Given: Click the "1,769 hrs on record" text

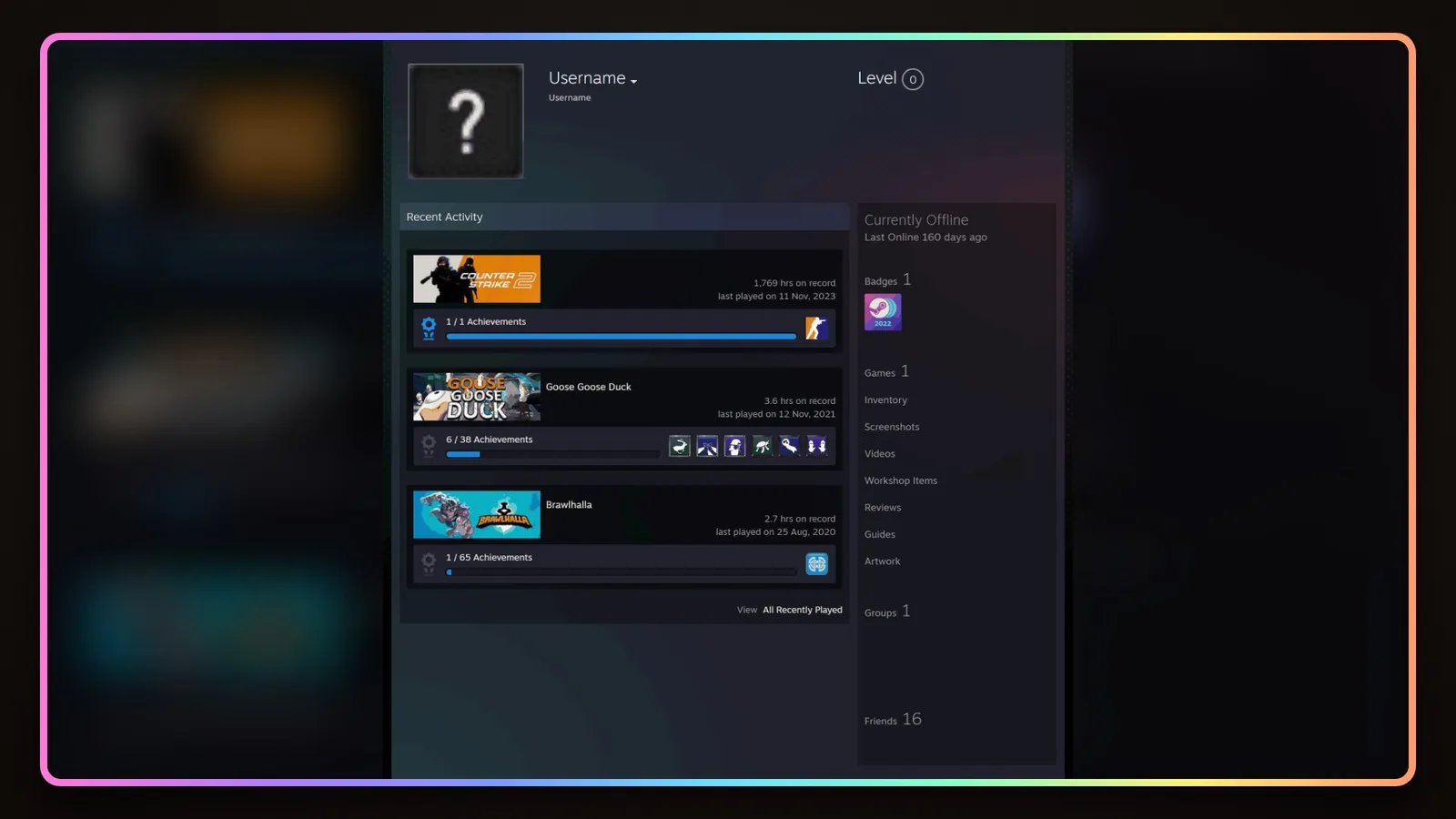Looking at the screenshot, I should [x=794, y=283].
